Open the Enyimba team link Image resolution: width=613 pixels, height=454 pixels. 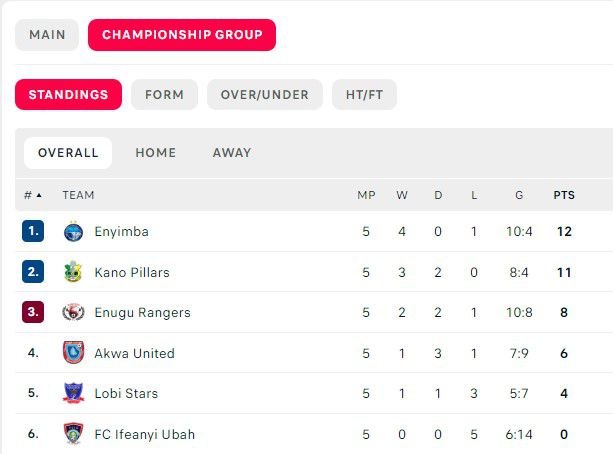click(x=121, y=231)
